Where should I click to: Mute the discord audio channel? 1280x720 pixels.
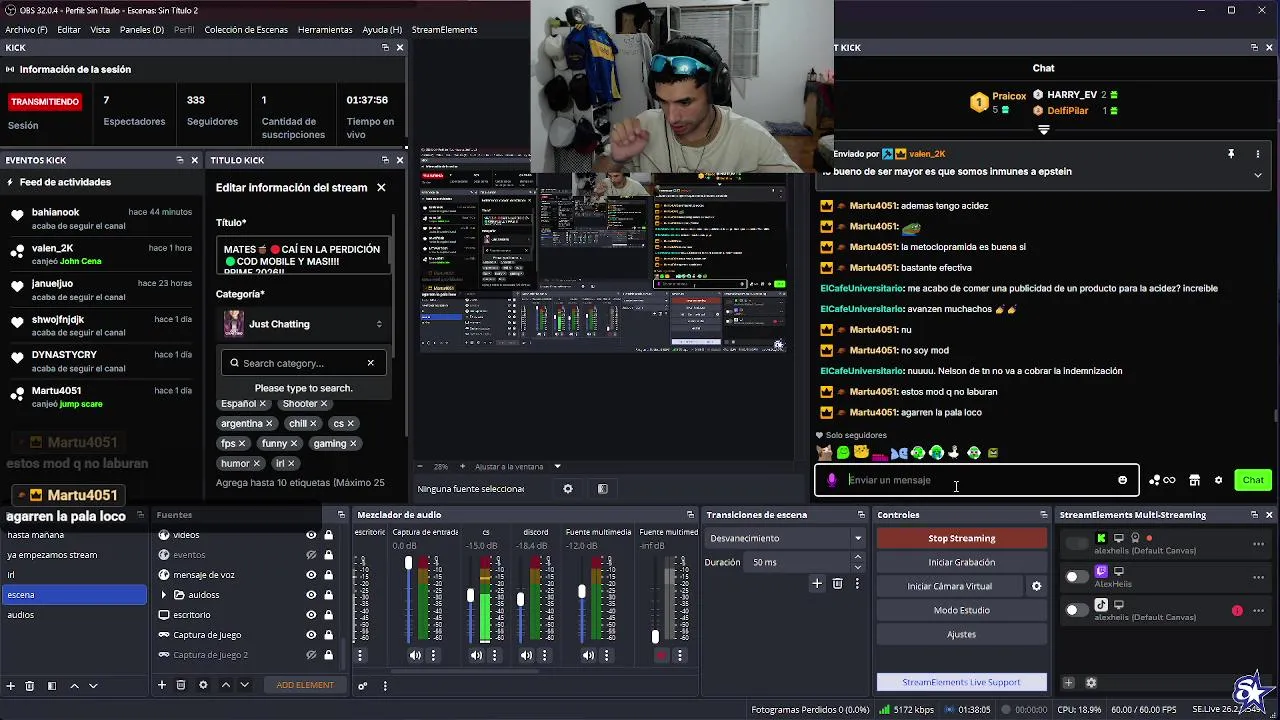coord(526,656)
